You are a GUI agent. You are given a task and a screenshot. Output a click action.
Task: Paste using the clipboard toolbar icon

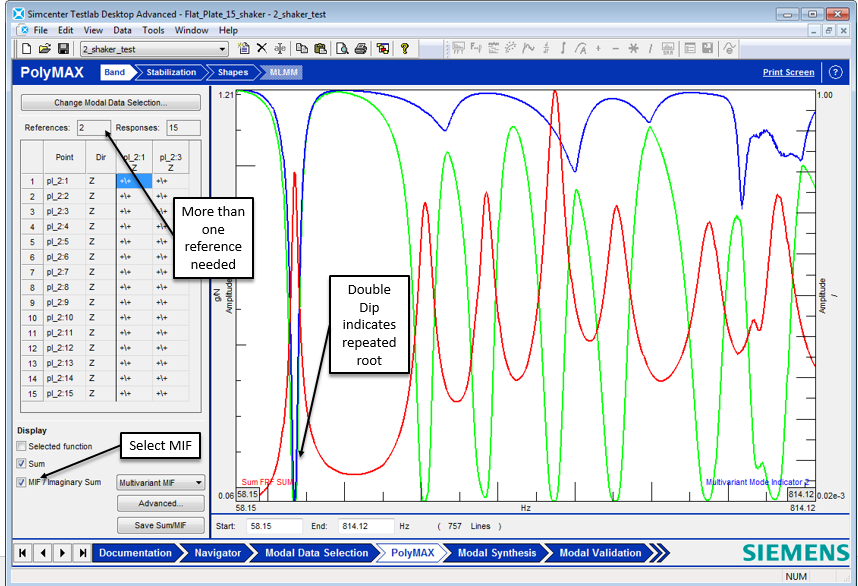(320, 49)
